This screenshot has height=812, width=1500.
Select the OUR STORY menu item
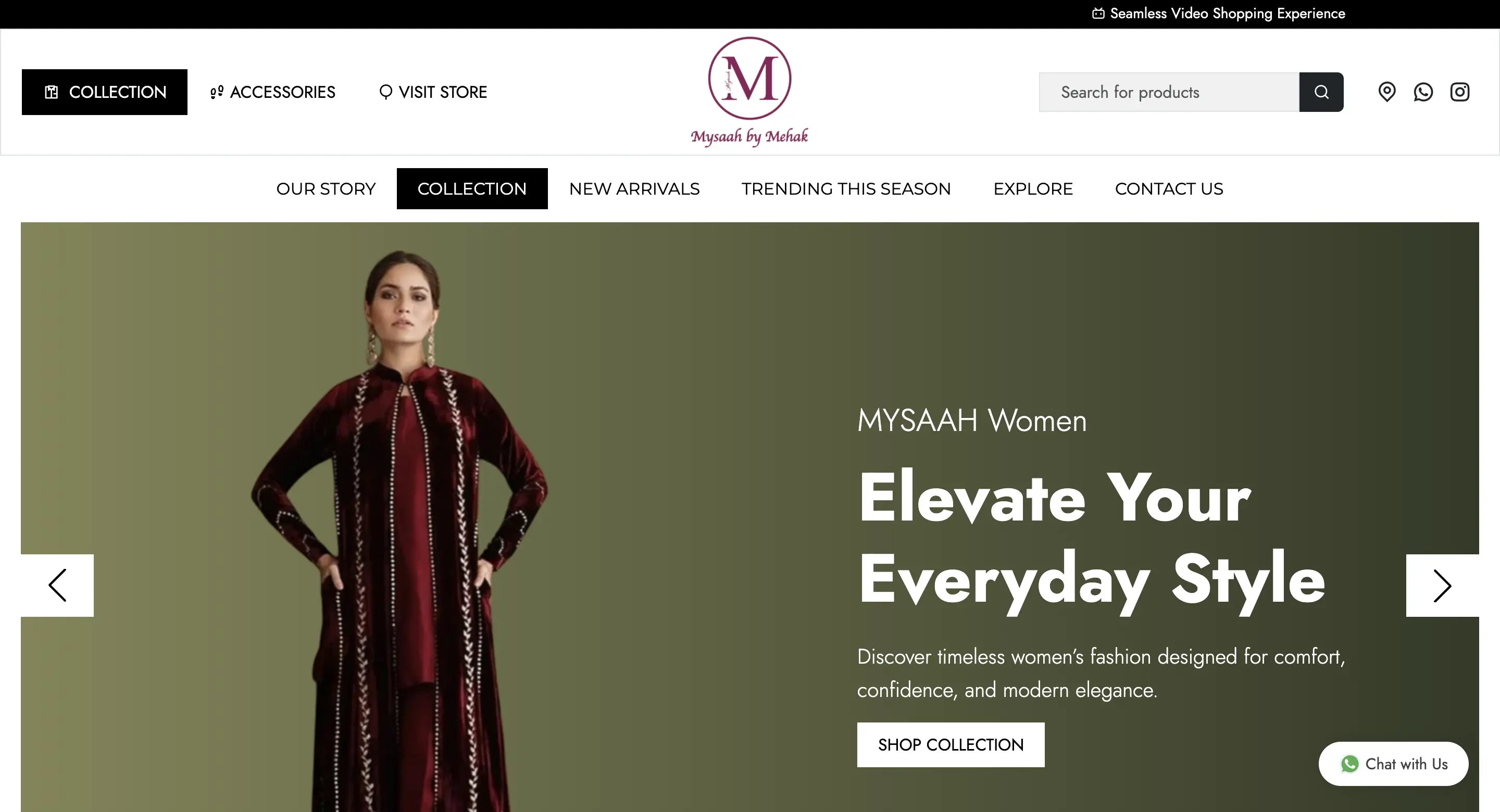click(x=326, y=188)
